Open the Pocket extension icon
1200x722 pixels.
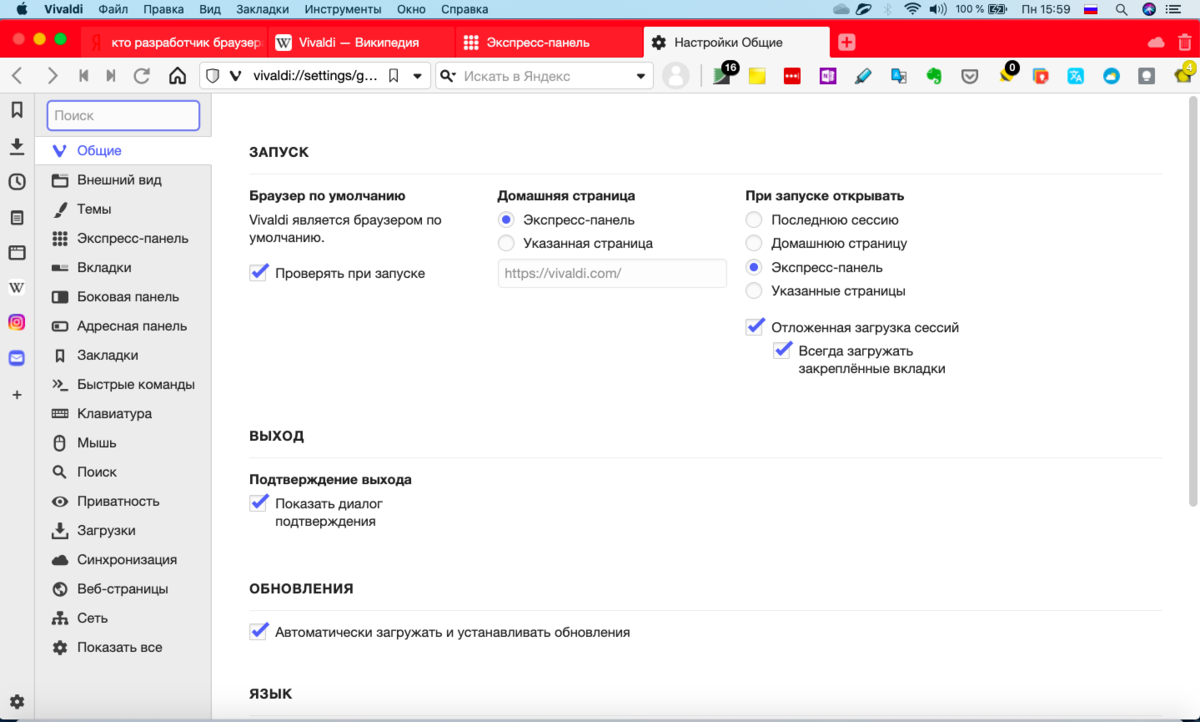click(970, 76)
